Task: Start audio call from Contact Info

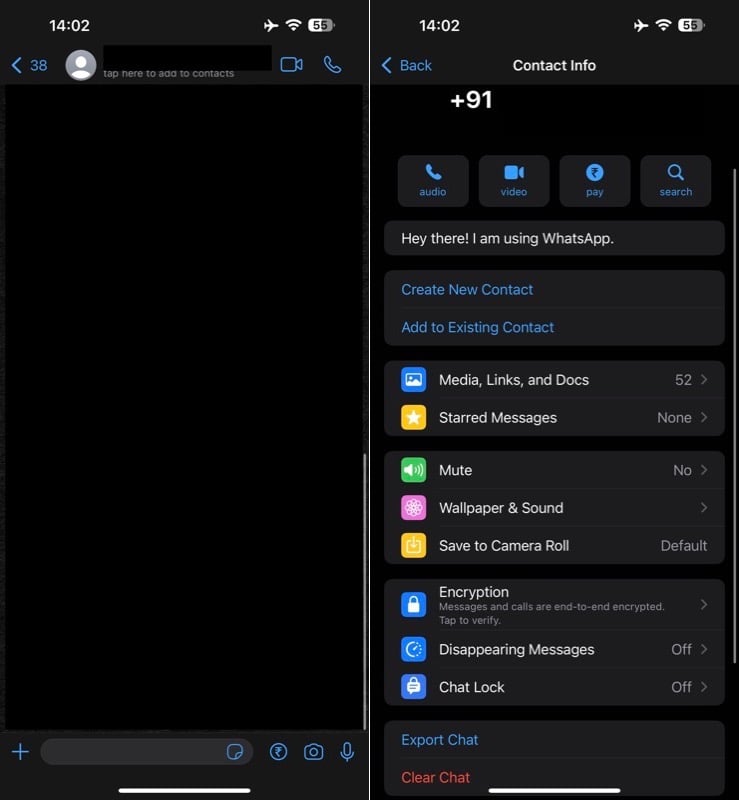Action: click(x=433, y=181)
